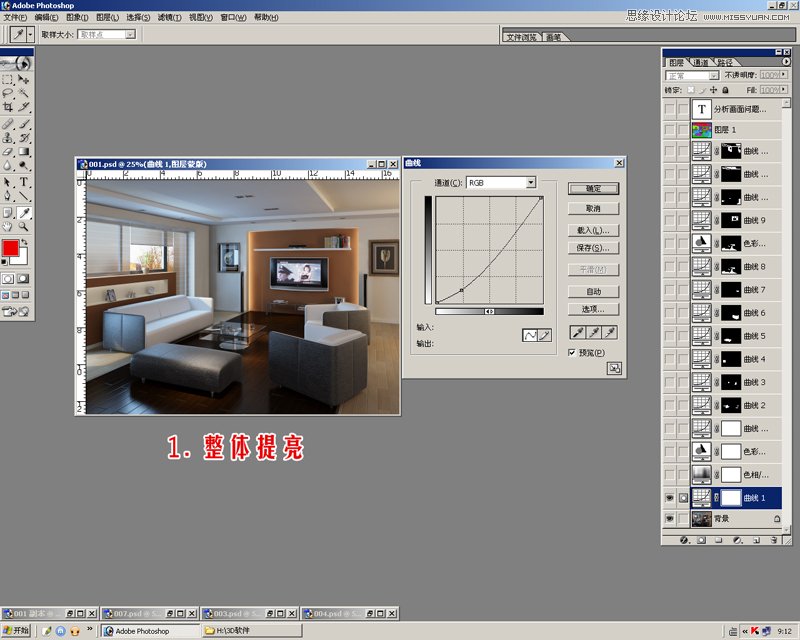This screenshot has width=800, height=640.
Task: Choose the pencil draw-curve mode
Action: (544, 335)
